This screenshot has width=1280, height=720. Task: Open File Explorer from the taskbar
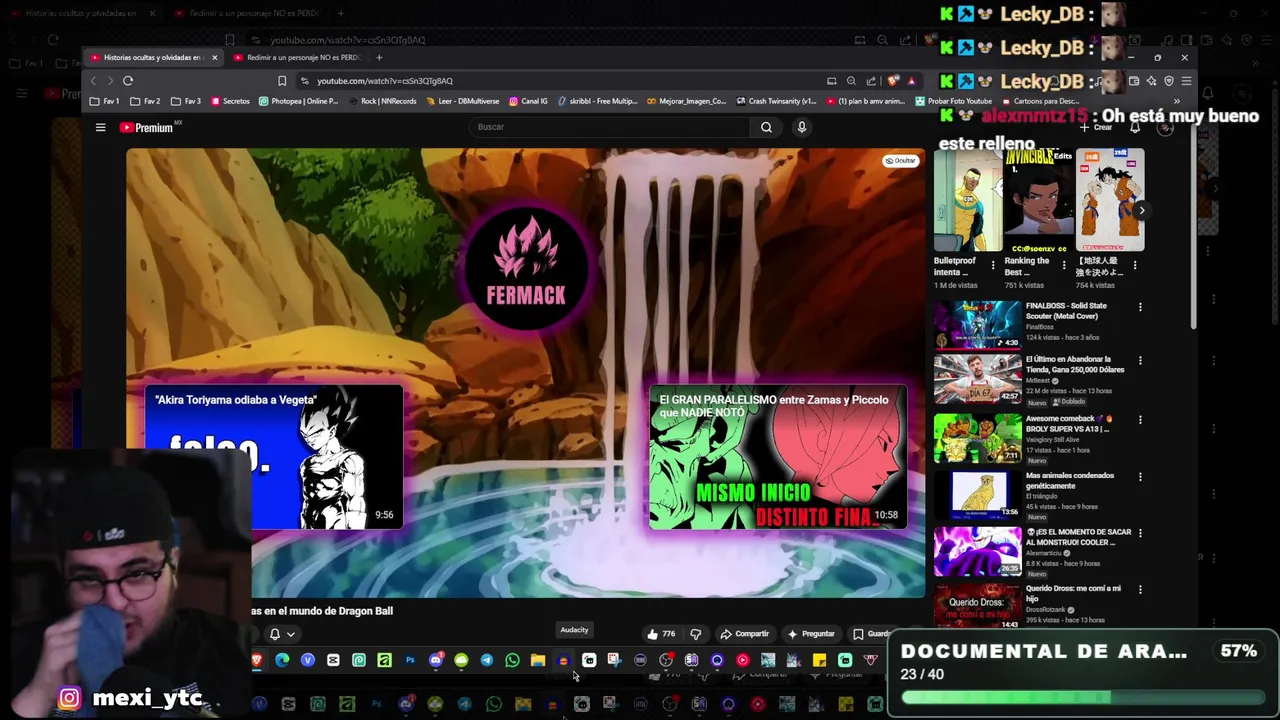tap(537, 660)
